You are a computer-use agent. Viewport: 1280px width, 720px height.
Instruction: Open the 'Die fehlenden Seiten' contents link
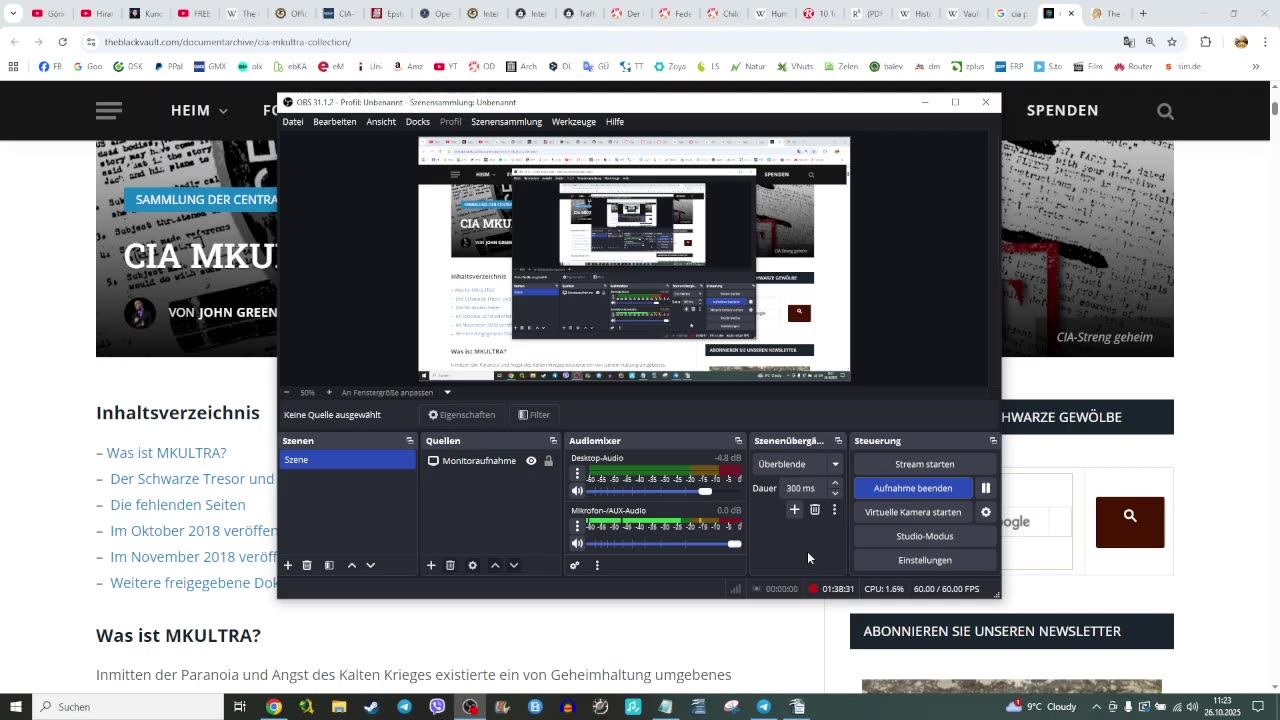click(x=178, y=505)
